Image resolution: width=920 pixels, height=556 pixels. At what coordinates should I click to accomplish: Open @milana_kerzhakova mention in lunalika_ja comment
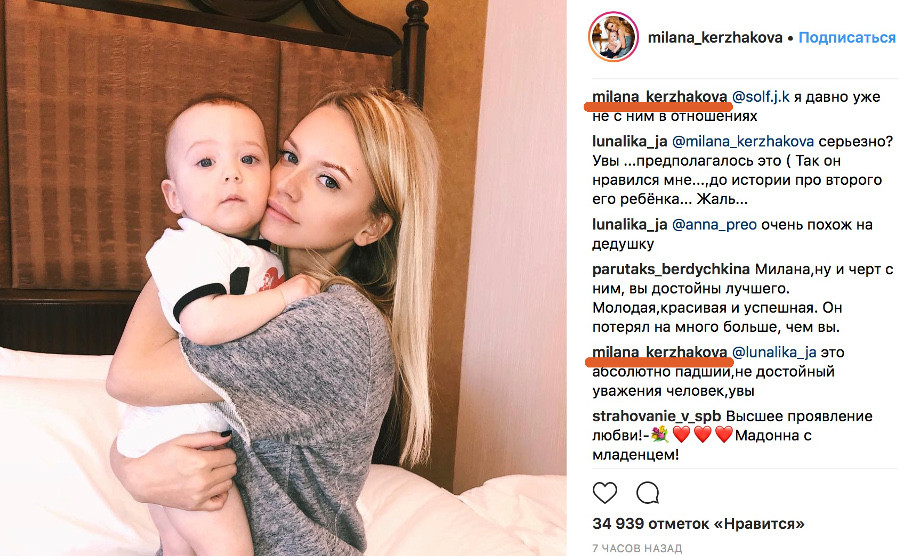tap(743, 141)
